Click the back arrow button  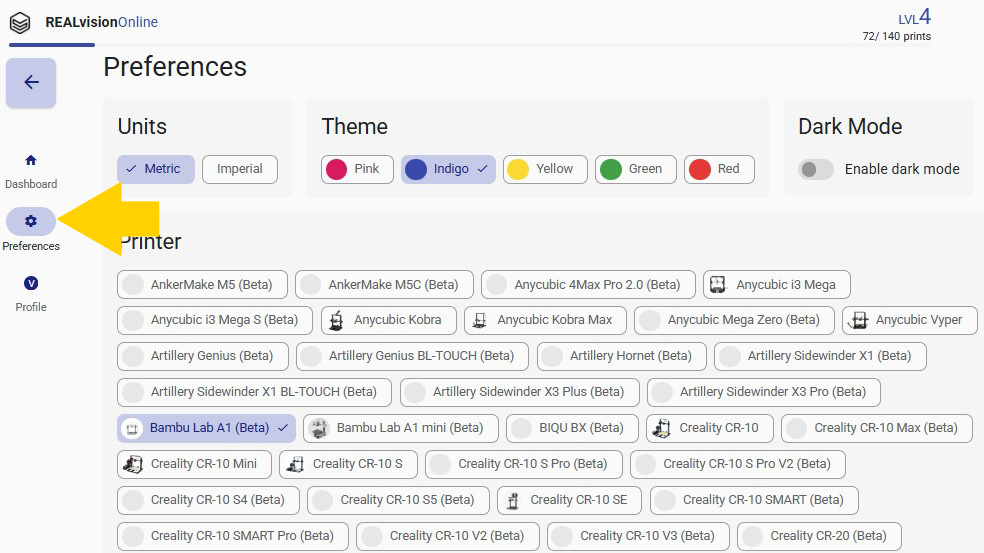coord(31,82)
